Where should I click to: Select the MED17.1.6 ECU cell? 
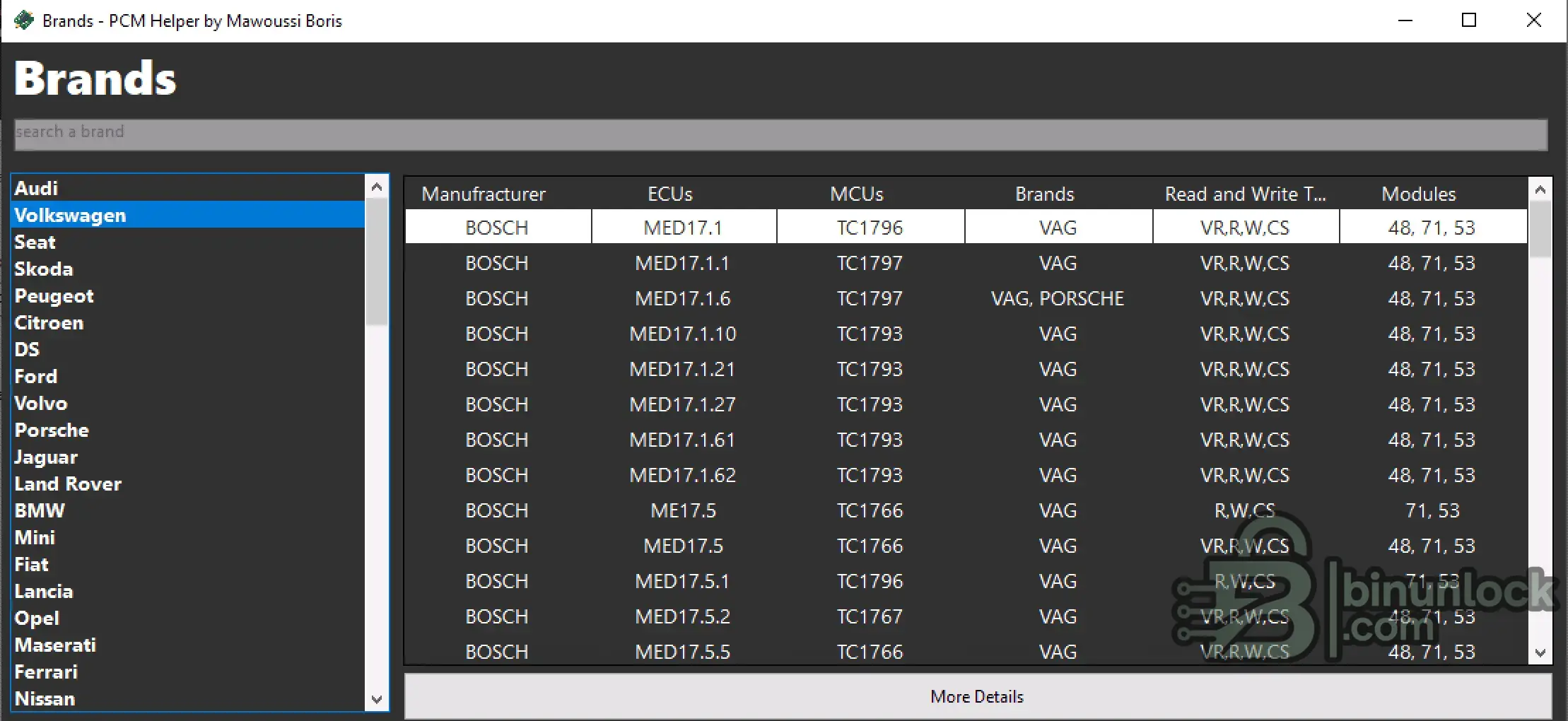tap(684, 298)
